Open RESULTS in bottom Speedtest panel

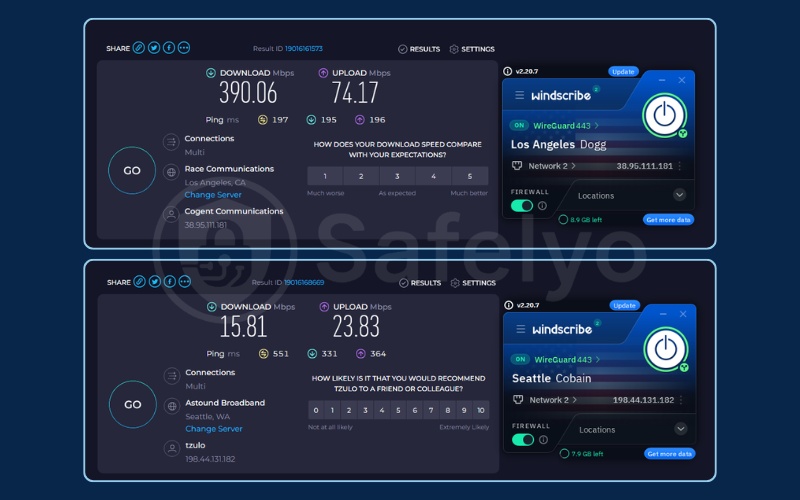click(x=420, y=283)
